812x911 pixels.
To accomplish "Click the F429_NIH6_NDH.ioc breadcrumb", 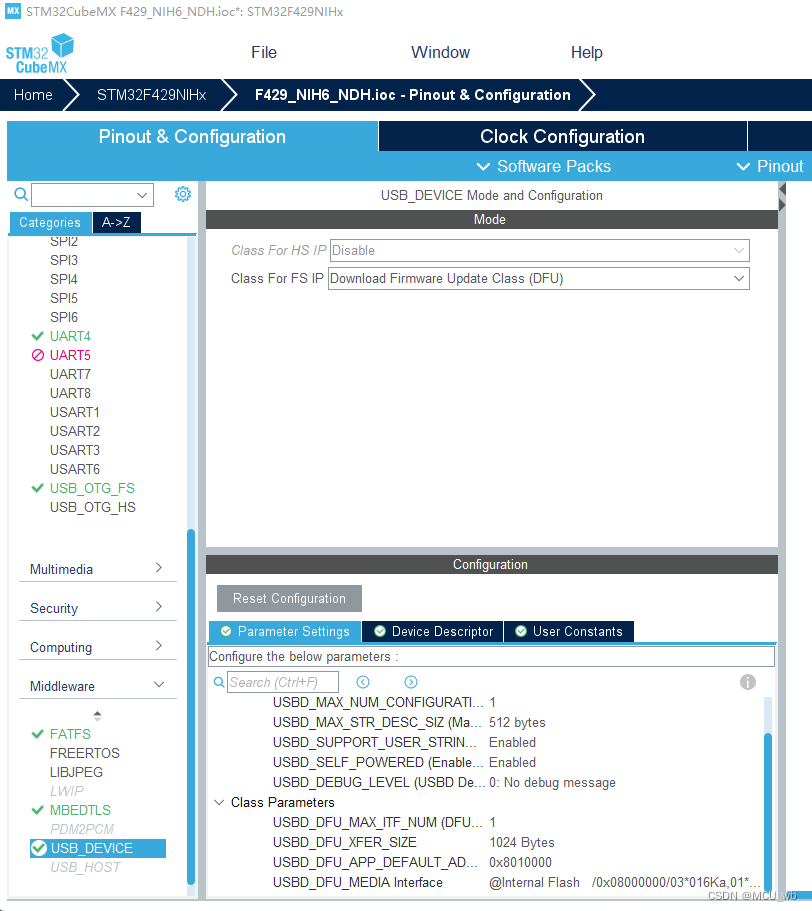I will click(412, 95).
